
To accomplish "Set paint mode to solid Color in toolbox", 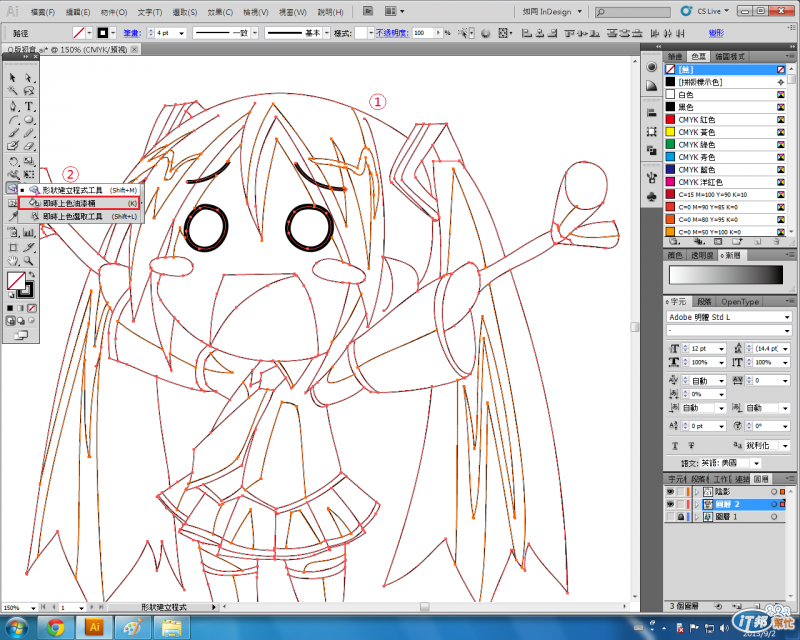I will point(10,308).
